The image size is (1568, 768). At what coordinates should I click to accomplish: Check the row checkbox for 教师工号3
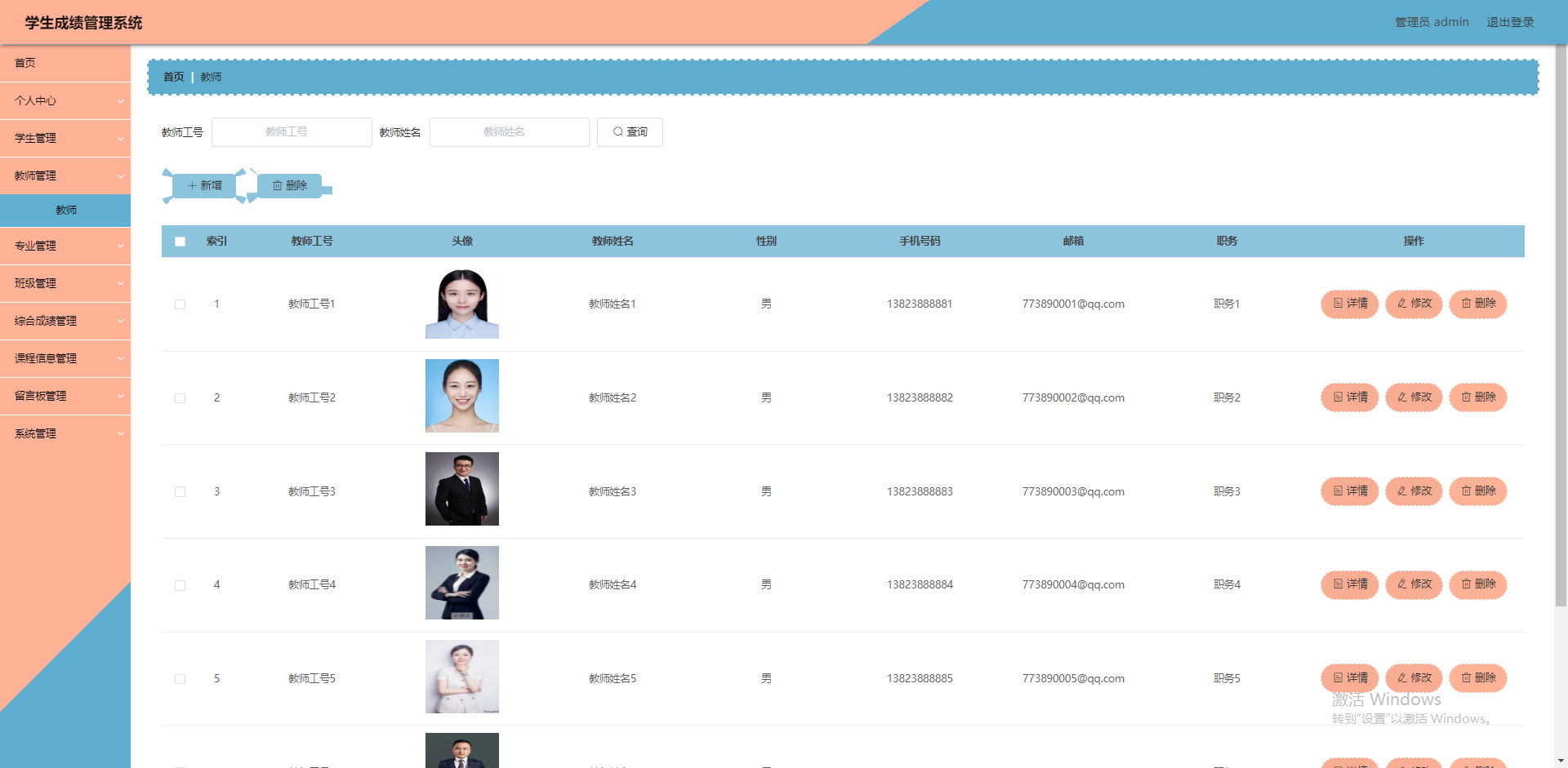point(180,491)
